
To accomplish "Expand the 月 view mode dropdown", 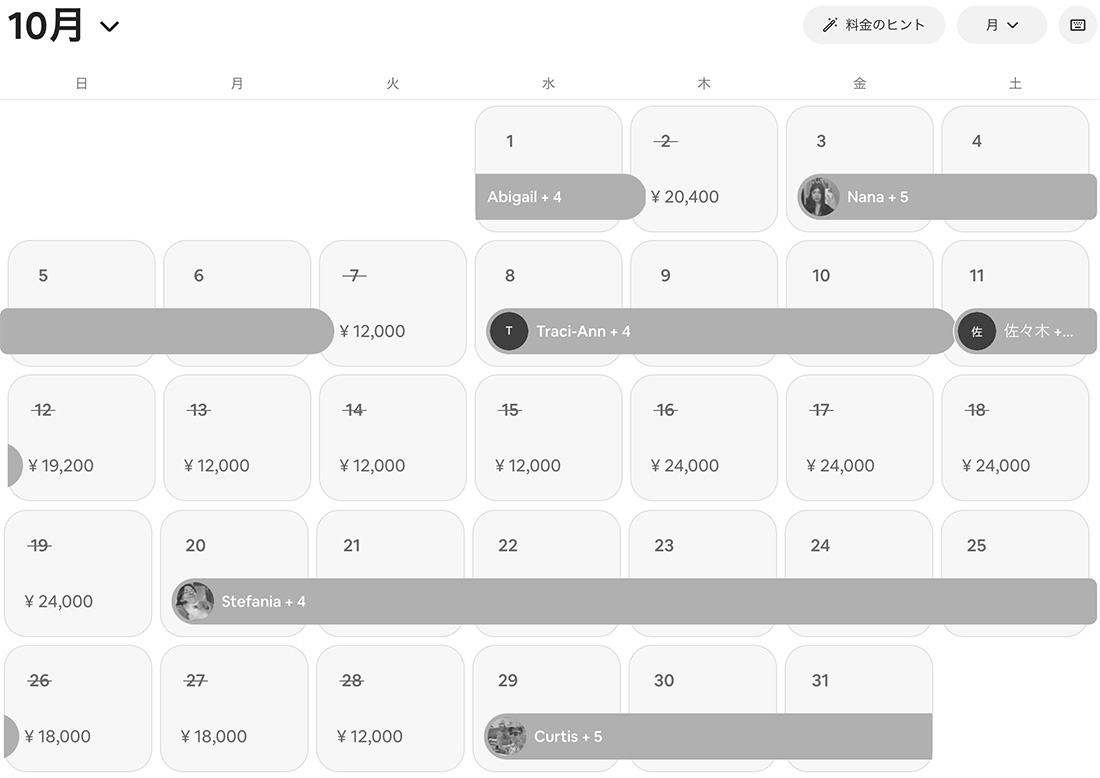I will [1001, 25].
